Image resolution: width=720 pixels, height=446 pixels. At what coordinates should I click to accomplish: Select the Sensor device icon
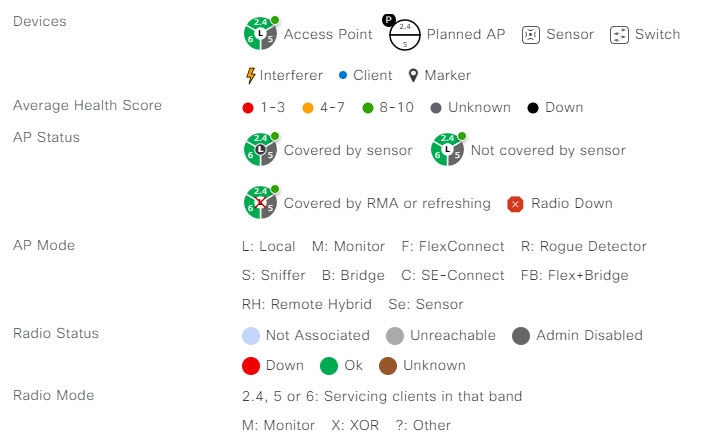[x=530, y=35]
